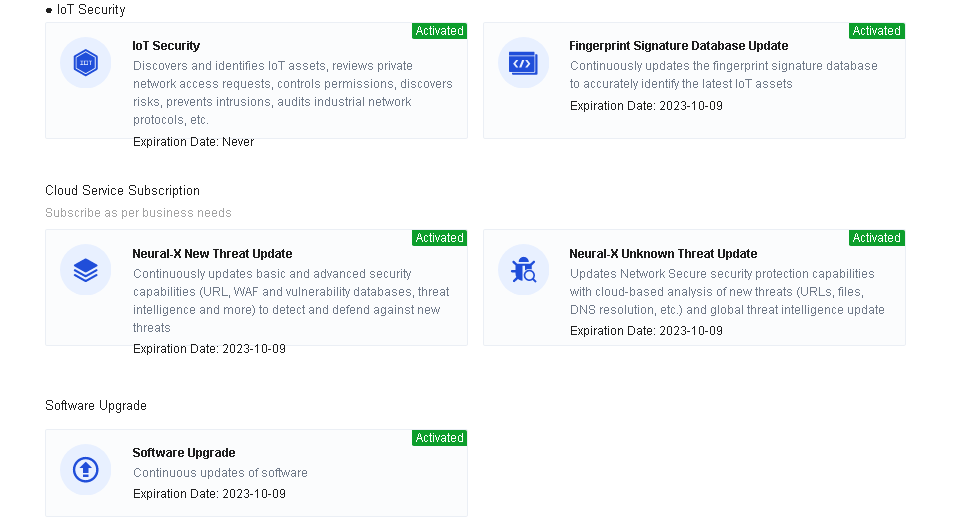Click the Fingerprint Signature Database code icon
Viewport: 960px width, 519px height.
(x=523, y=63)
